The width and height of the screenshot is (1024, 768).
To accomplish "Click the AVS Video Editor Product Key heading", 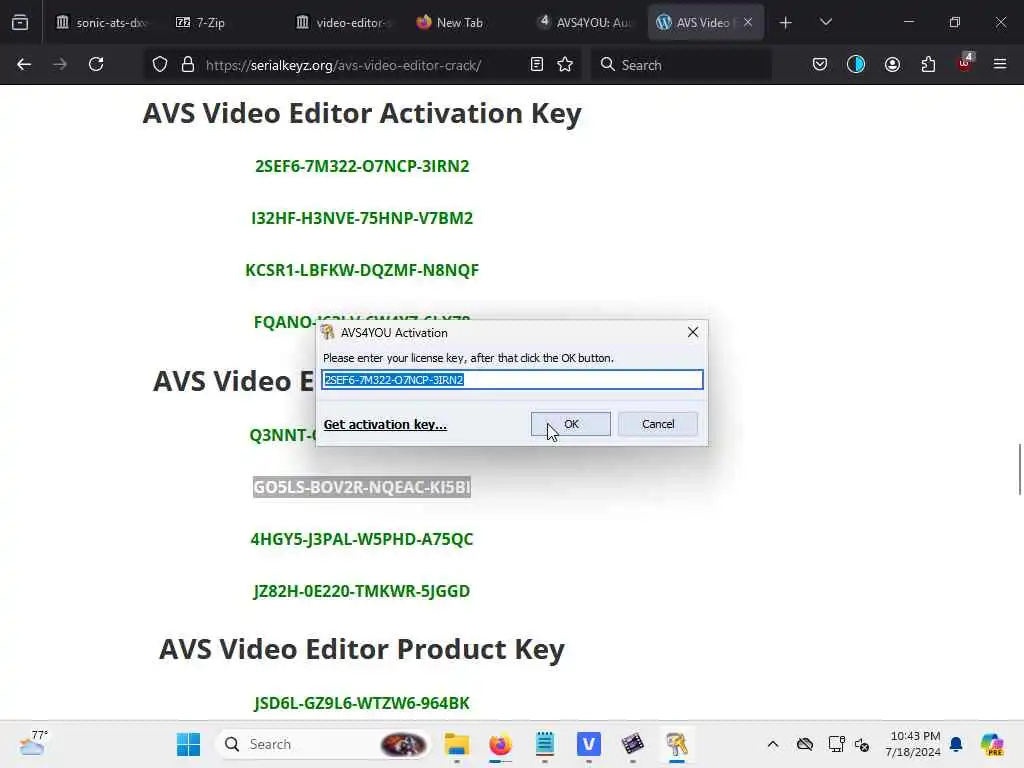I will [x=362, y=649].
